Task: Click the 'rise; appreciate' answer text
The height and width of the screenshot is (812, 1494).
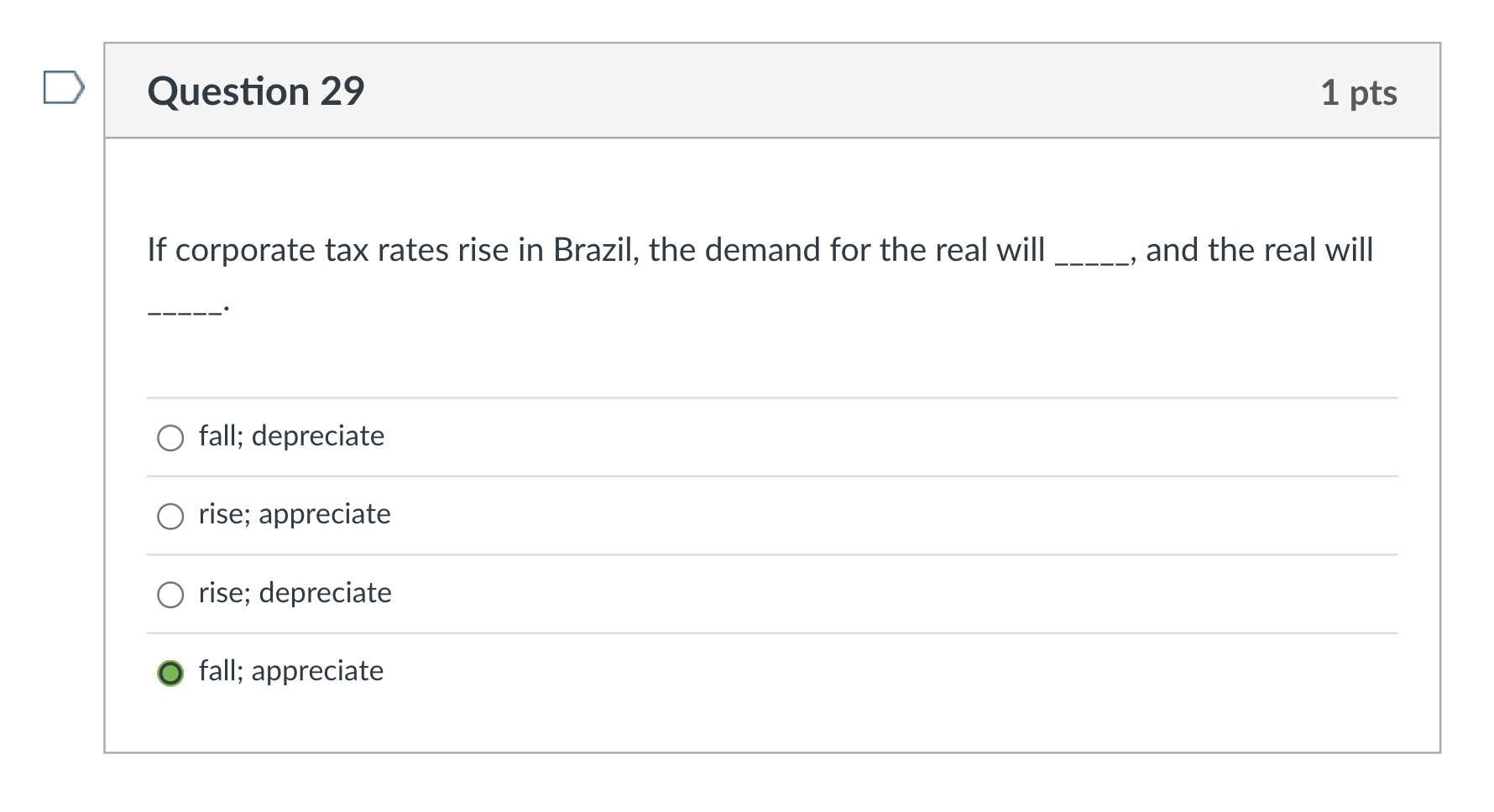Action: point(295,514)
